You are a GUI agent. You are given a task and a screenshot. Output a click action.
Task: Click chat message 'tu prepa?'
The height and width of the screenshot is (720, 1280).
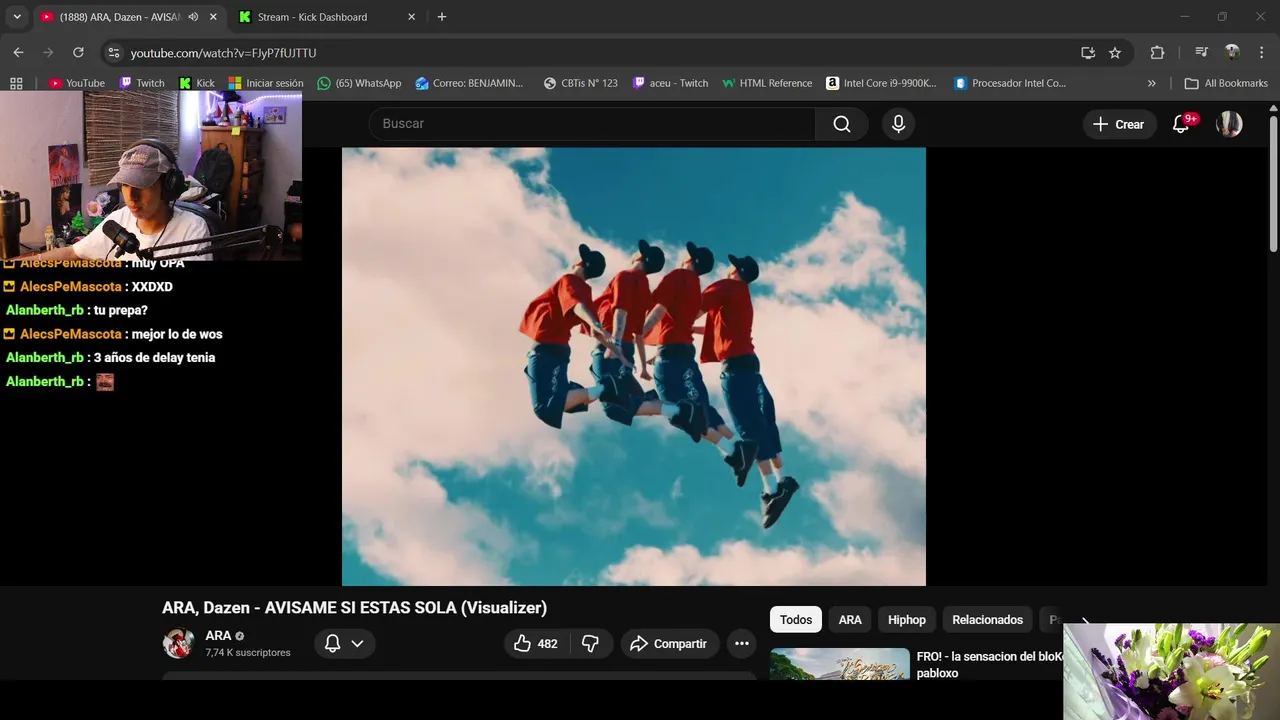[x=121, y=310]
